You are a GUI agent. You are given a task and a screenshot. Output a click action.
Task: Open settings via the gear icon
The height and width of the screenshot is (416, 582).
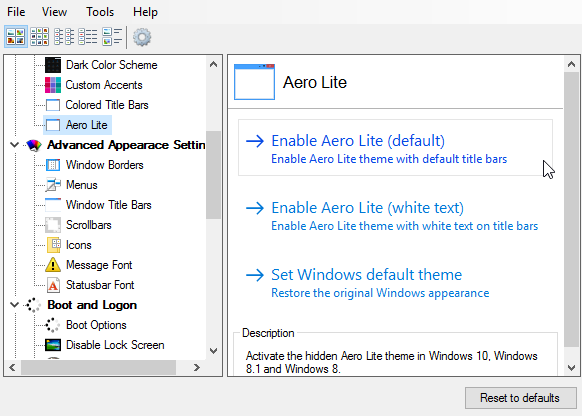[142, 37]
